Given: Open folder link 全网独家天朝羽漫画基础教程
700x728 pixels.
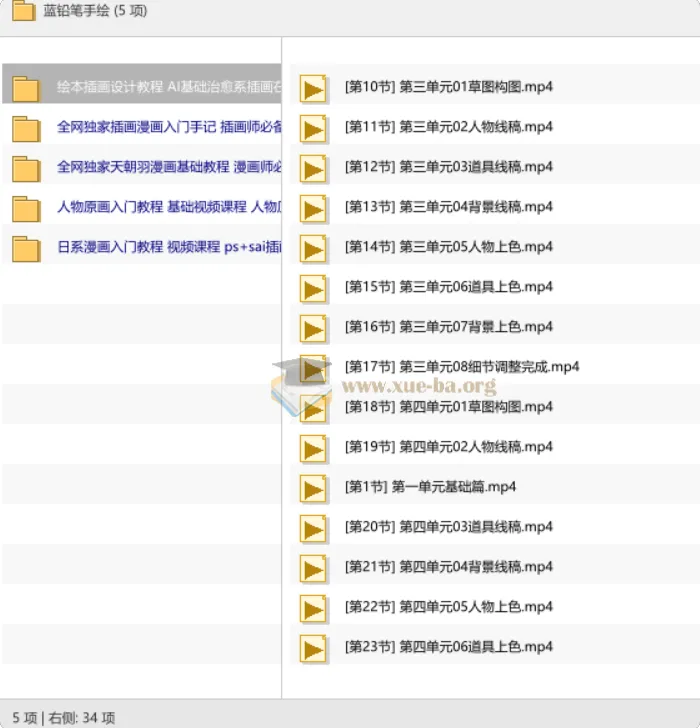Looking at the screenshot, I should [169, 167].
